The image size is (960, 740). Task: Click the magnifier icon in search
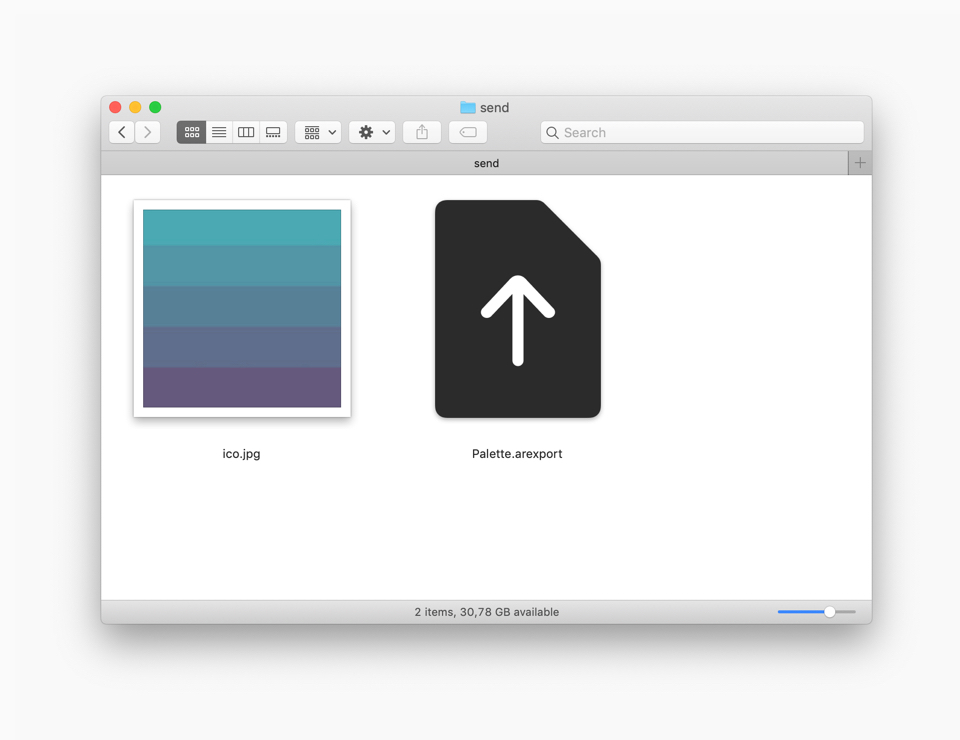pyautogui.click(x=552, y=133)
